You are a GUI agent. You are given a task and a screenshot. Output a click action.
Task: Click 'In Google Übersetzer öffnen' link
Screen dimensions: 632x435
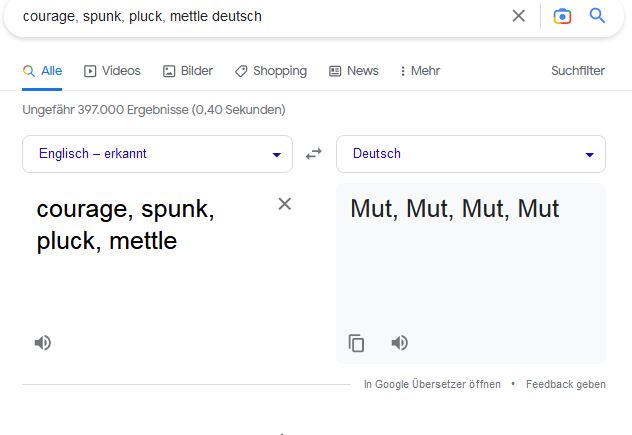(x=432, y=384)
